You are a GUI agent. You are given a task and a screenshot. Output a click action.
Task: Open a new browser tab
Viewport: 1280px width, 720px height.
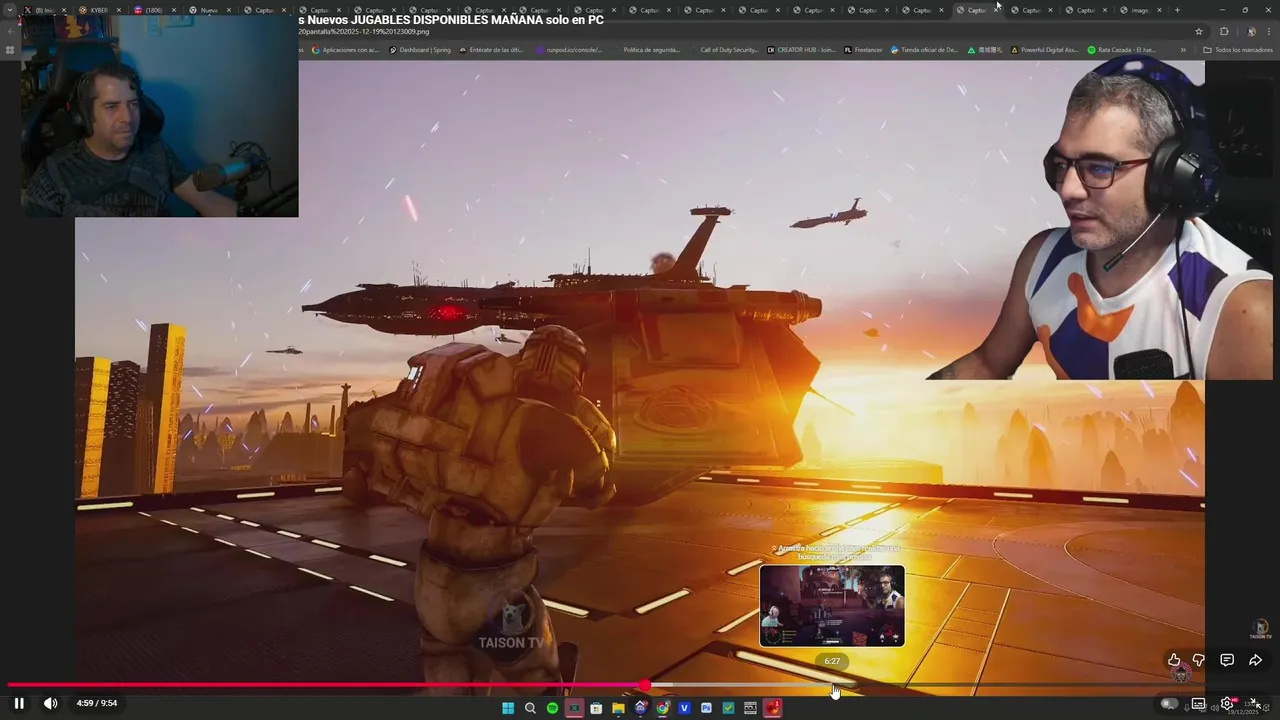(x=1177, y=10)
